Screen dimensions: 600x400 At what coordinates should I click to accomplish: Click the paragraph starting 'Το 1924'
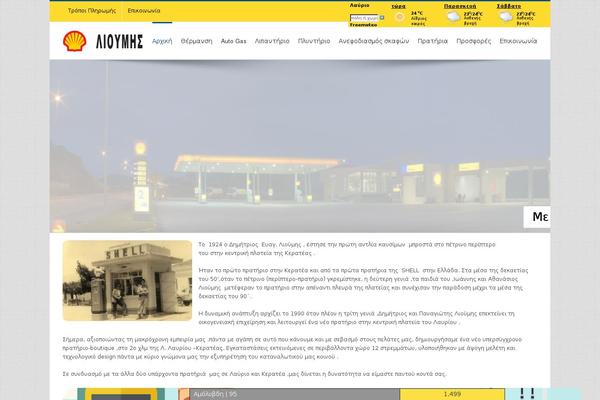(x=347, y=249)
